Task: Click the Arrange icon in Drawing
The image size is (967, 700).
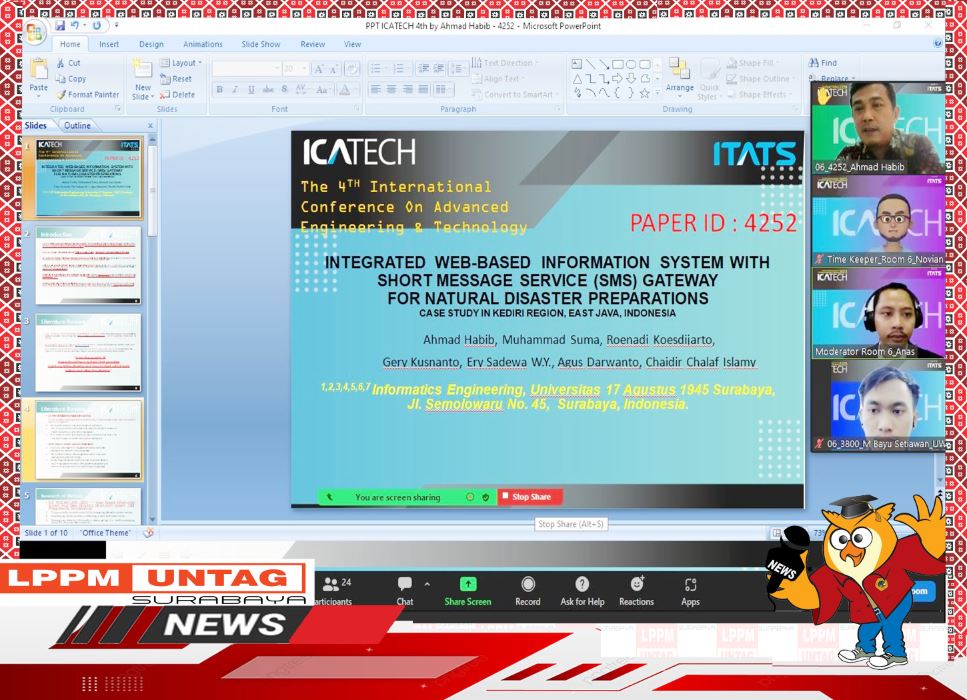Action: 679,68
